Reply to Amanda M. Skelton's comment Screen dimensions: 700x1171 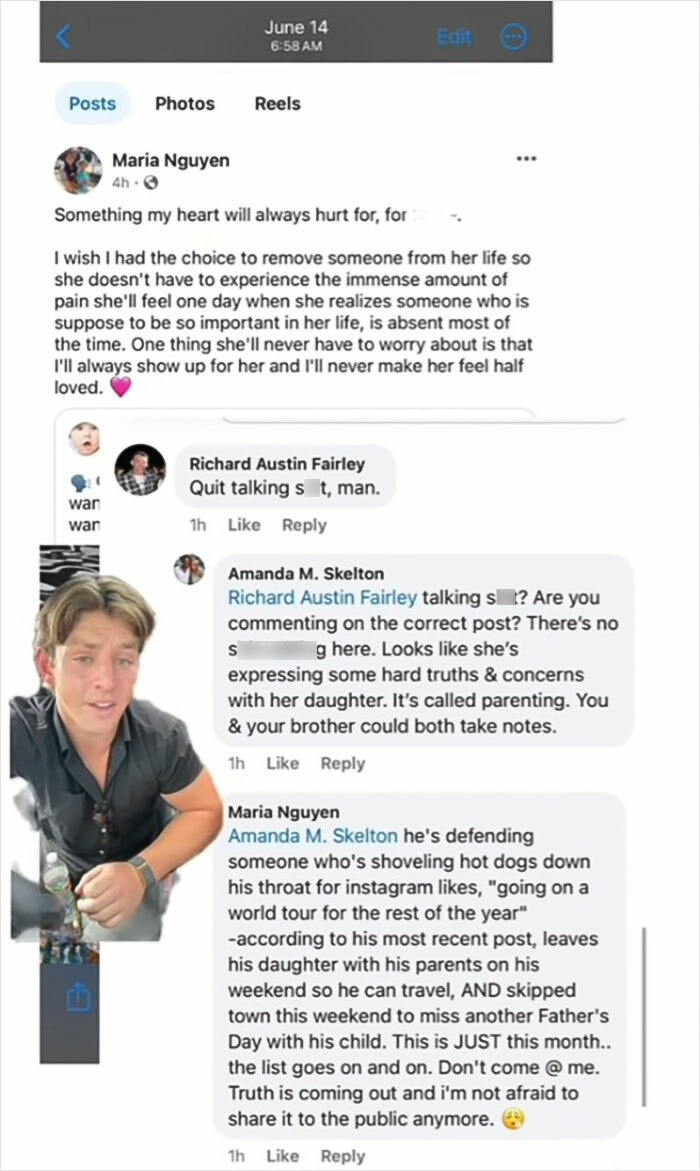[343, 763]
